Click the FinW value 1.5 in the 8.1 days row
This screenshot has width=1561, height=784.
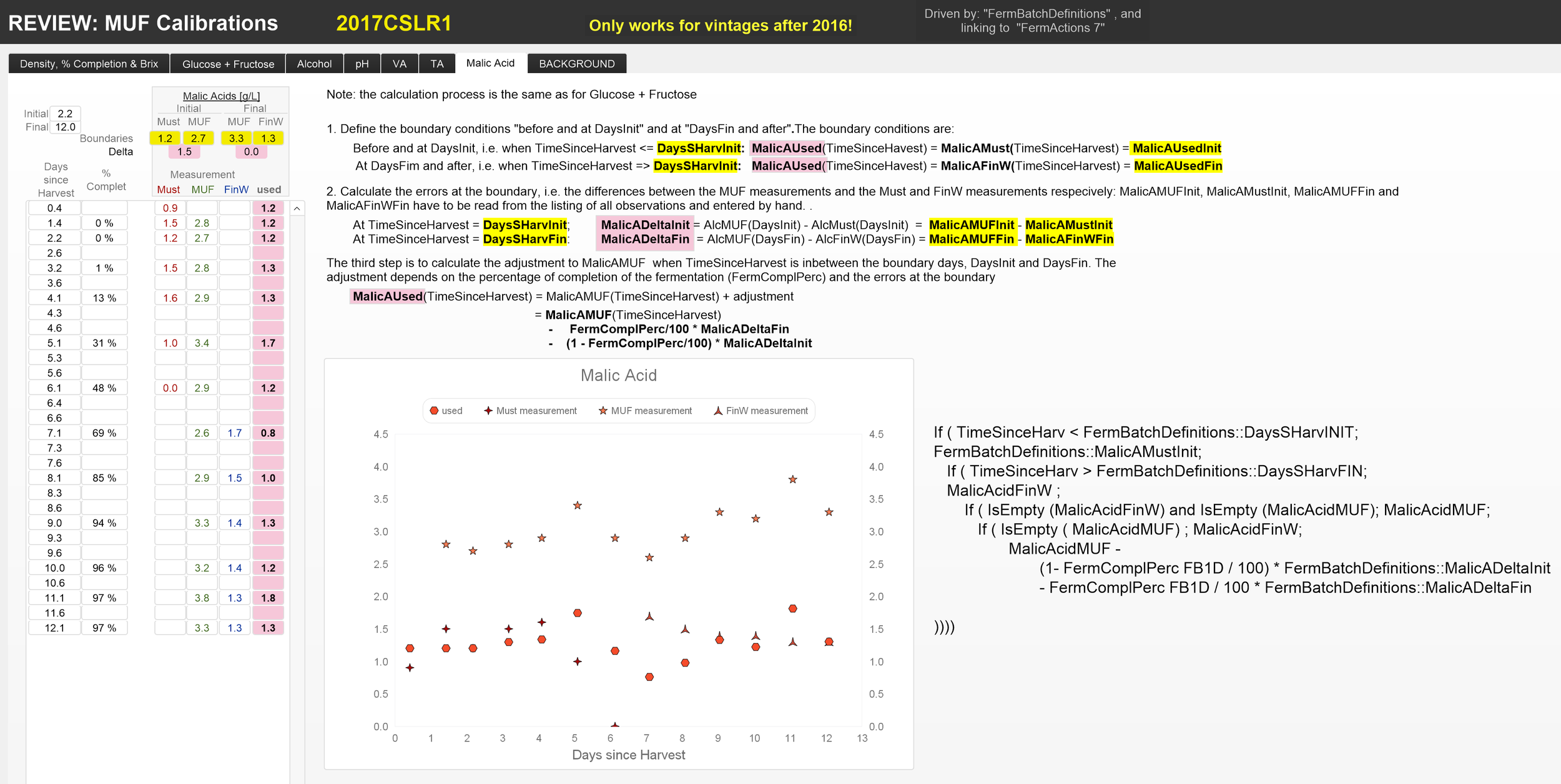click(235, 478)
